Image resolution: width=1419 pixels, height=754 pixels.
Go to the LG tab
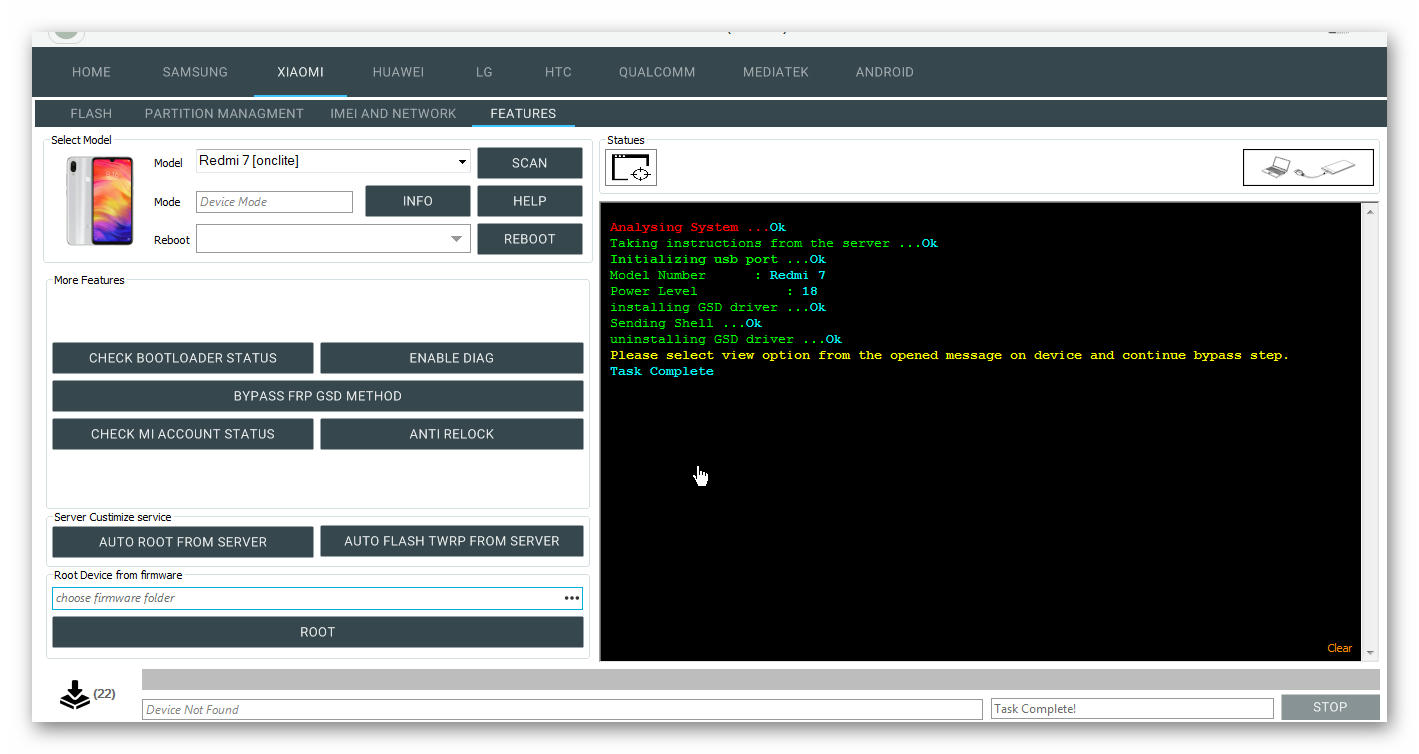pos(484,72)
